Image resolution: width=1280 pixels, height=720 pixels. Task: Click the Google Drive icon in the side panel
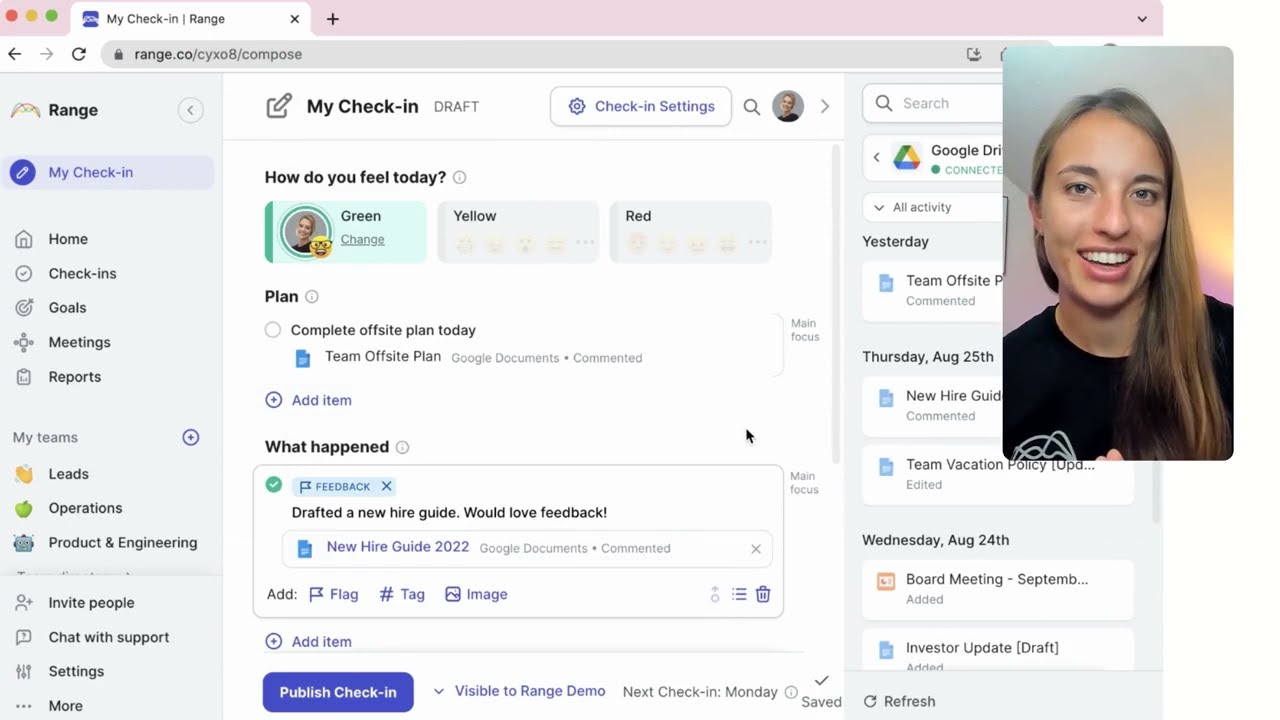906,158
